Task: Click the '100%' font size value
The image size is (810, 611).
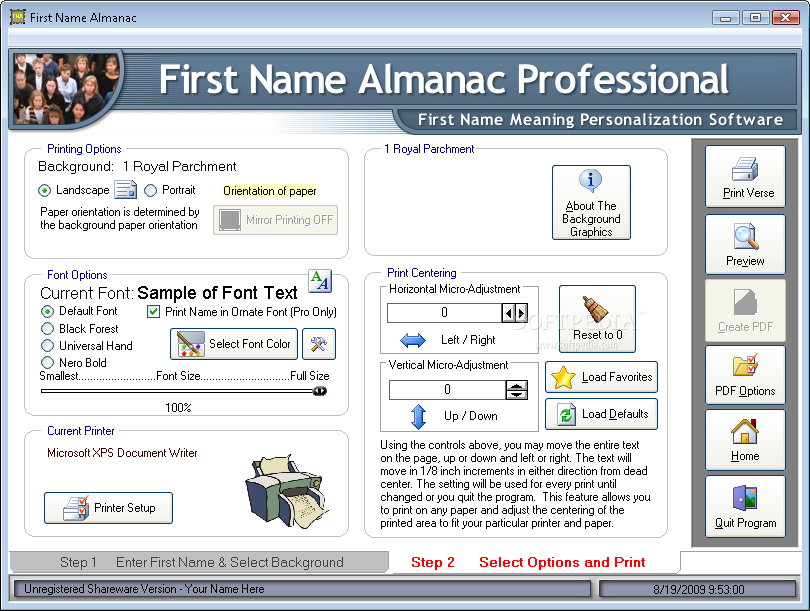Action: pos(178,408)
